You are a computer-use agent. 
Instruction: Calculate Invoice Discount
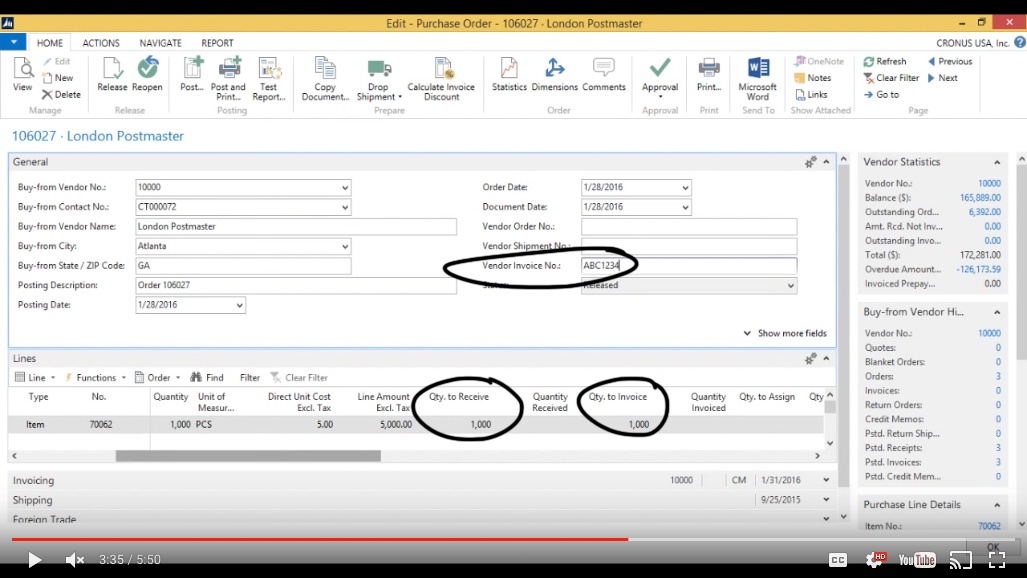point(441,79)
